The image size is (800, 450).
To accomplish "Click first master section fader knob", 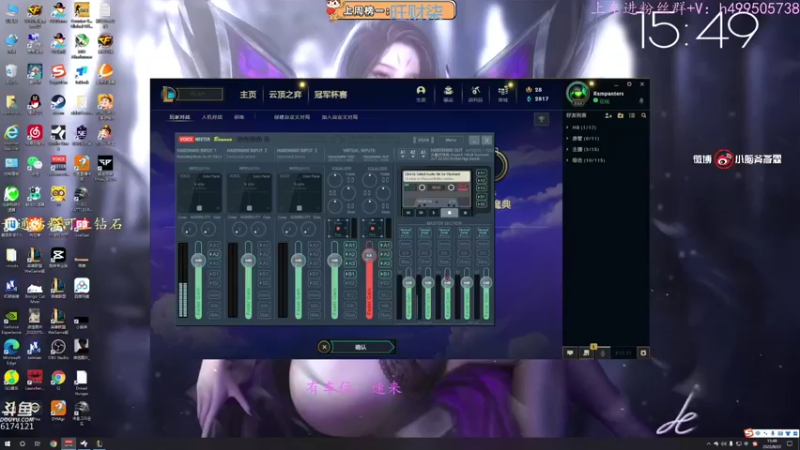I will (x=409, y=282).
